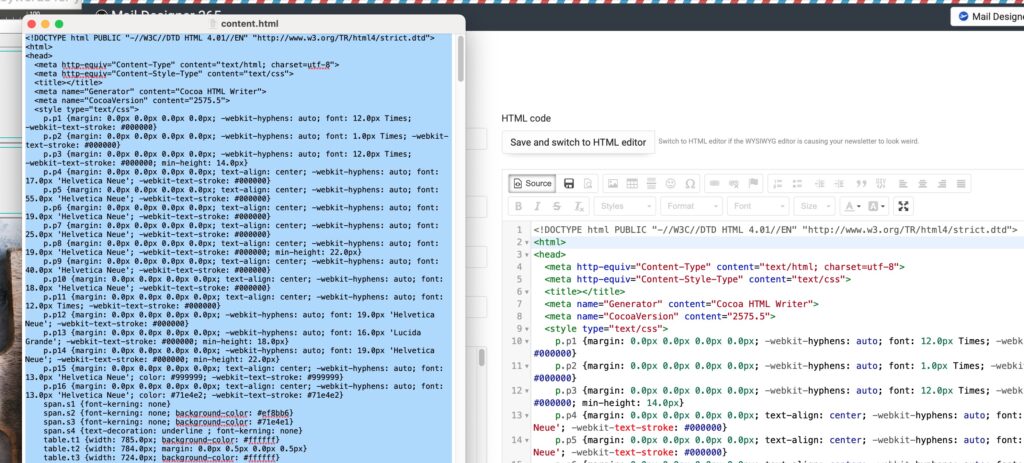The width and height of the screenshot is (1024, 463).
Task: Click the WYSIWYG editor hint text
Action: [x=788, y=142]
